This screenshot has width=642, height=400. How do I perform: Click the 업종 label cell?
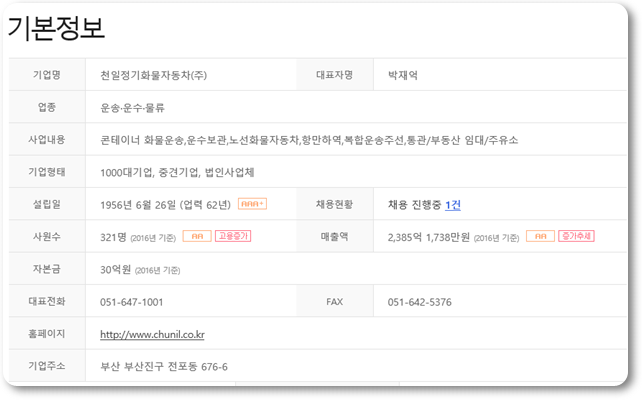[47, 107]
